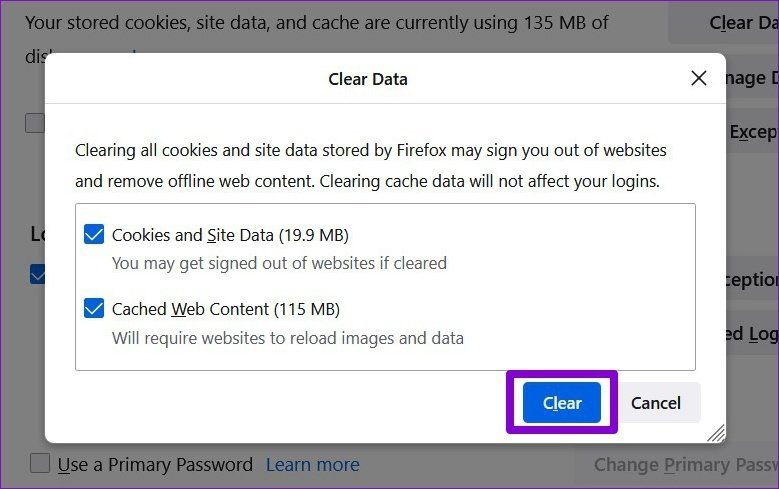Open the partially visible Saved Logins button
The width and height of the screenshot is (779, 489).
pyautogui.click(x=752, y=334)
